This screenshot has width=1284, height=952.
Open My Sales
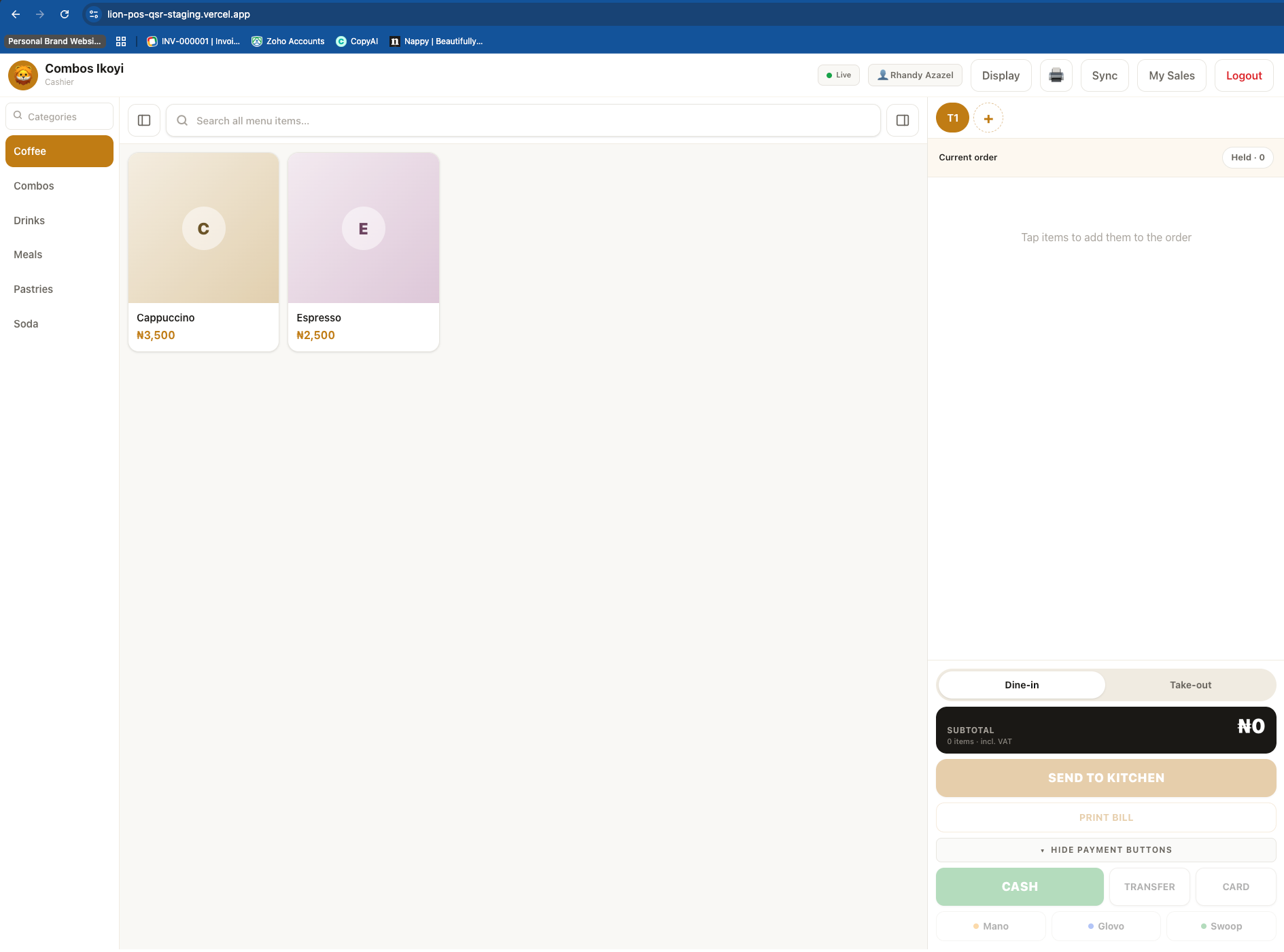tap(1171, 75)
